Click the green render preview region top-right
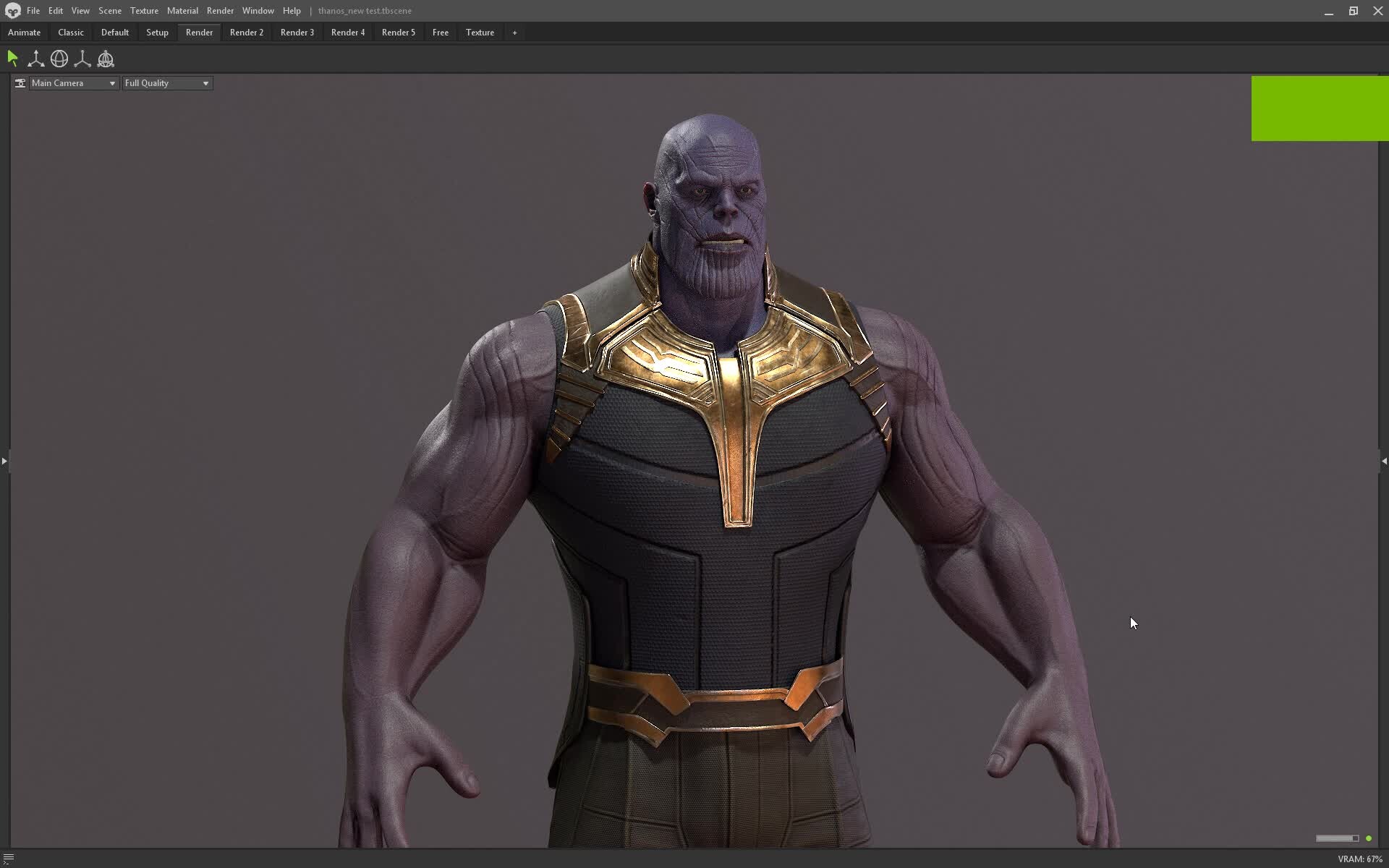Viewport: 1389px width, 868px height. tap(1320, 108)
